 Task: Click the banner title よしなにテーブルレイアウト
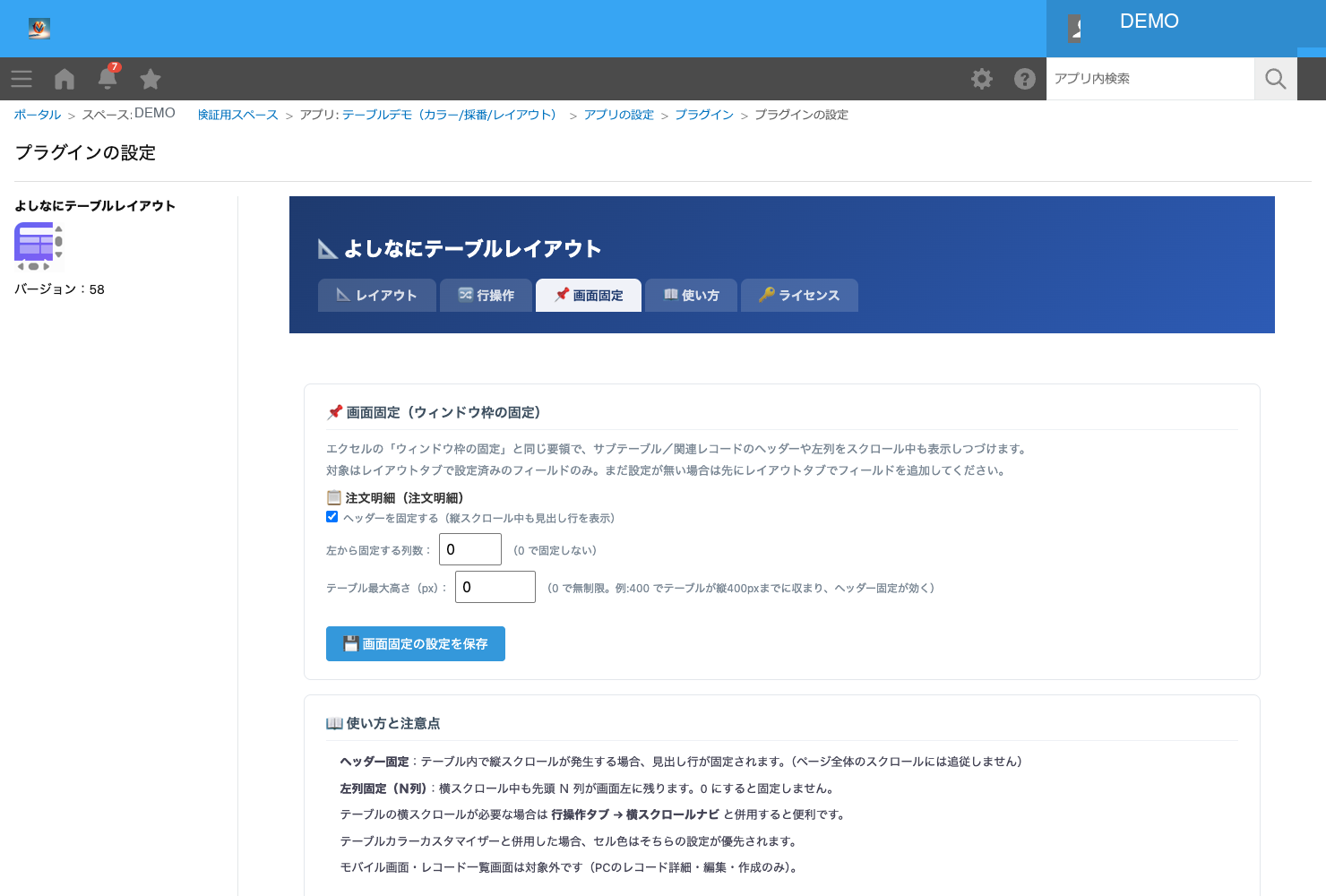(x=460, y=249)
